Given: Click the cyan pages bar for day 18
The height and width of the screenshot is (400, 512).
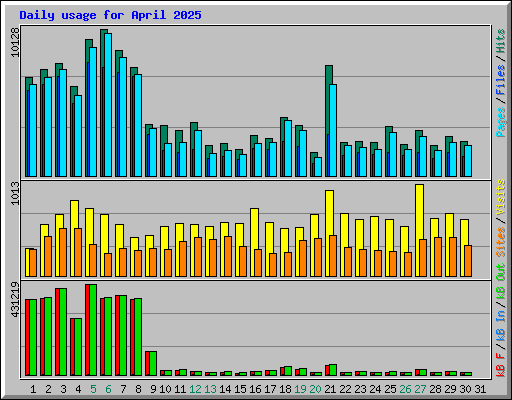Looking at the screenshot, I should (x=288, y=148).
